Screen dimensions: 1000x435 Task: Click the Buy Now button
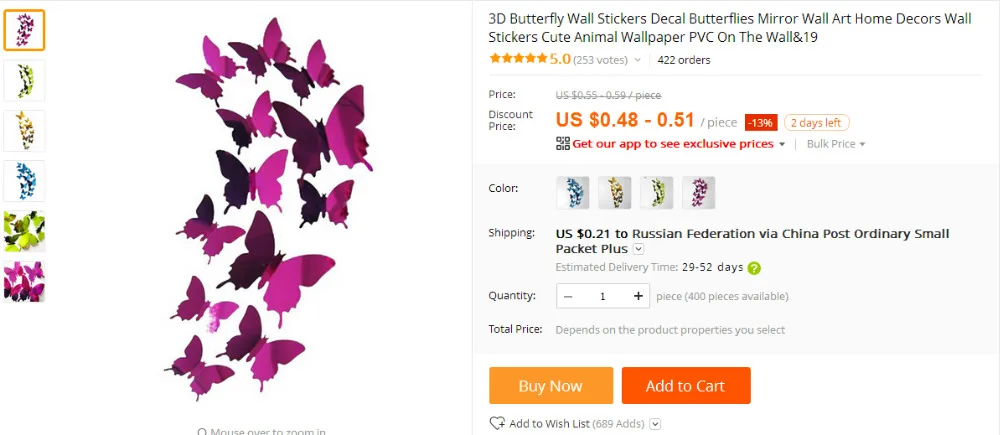[551, 385]
